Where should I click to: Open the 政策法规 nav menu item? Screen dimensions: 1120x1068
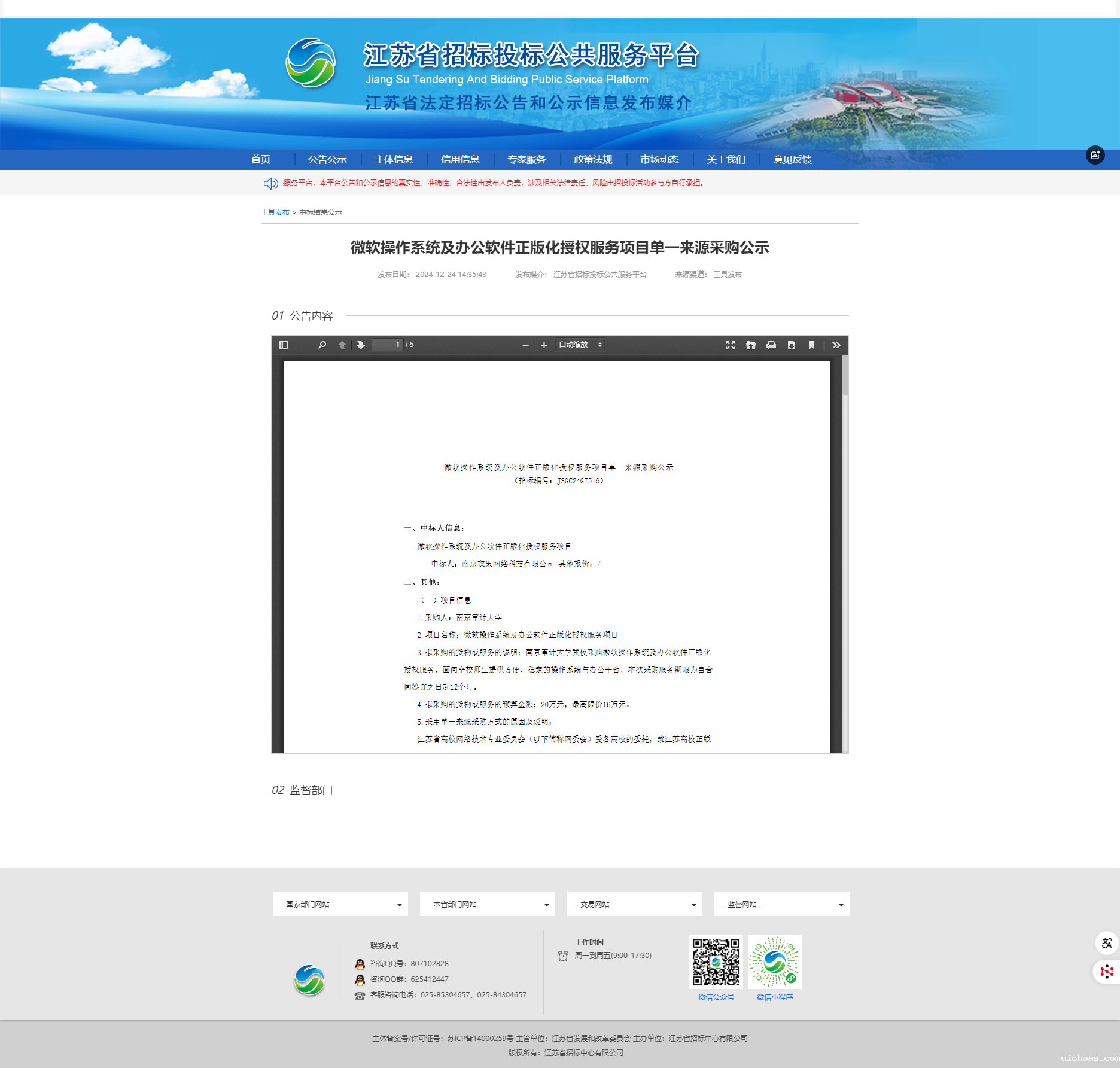(593, 159)
